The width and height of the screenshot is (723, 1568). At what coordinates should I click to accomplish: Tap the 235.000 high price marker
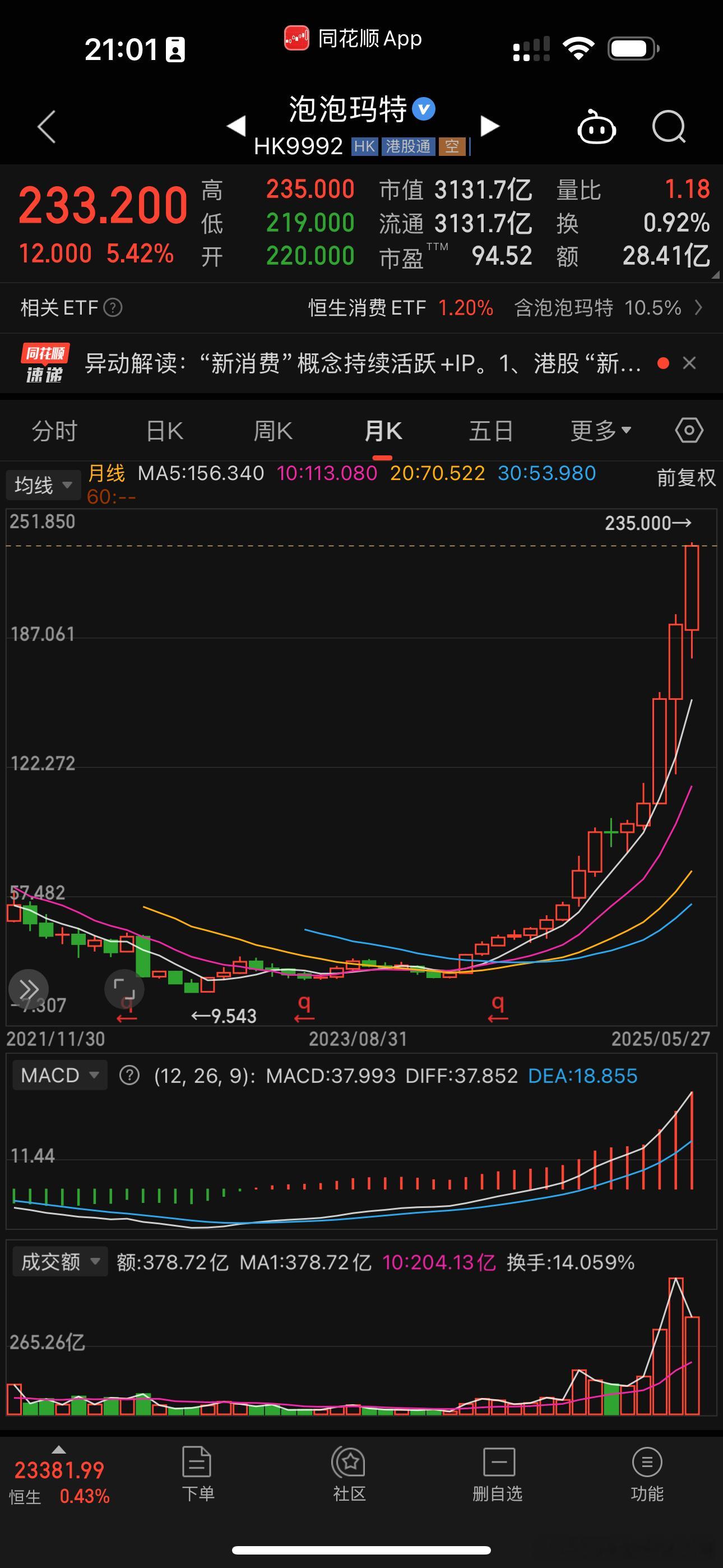coord(647,523)
